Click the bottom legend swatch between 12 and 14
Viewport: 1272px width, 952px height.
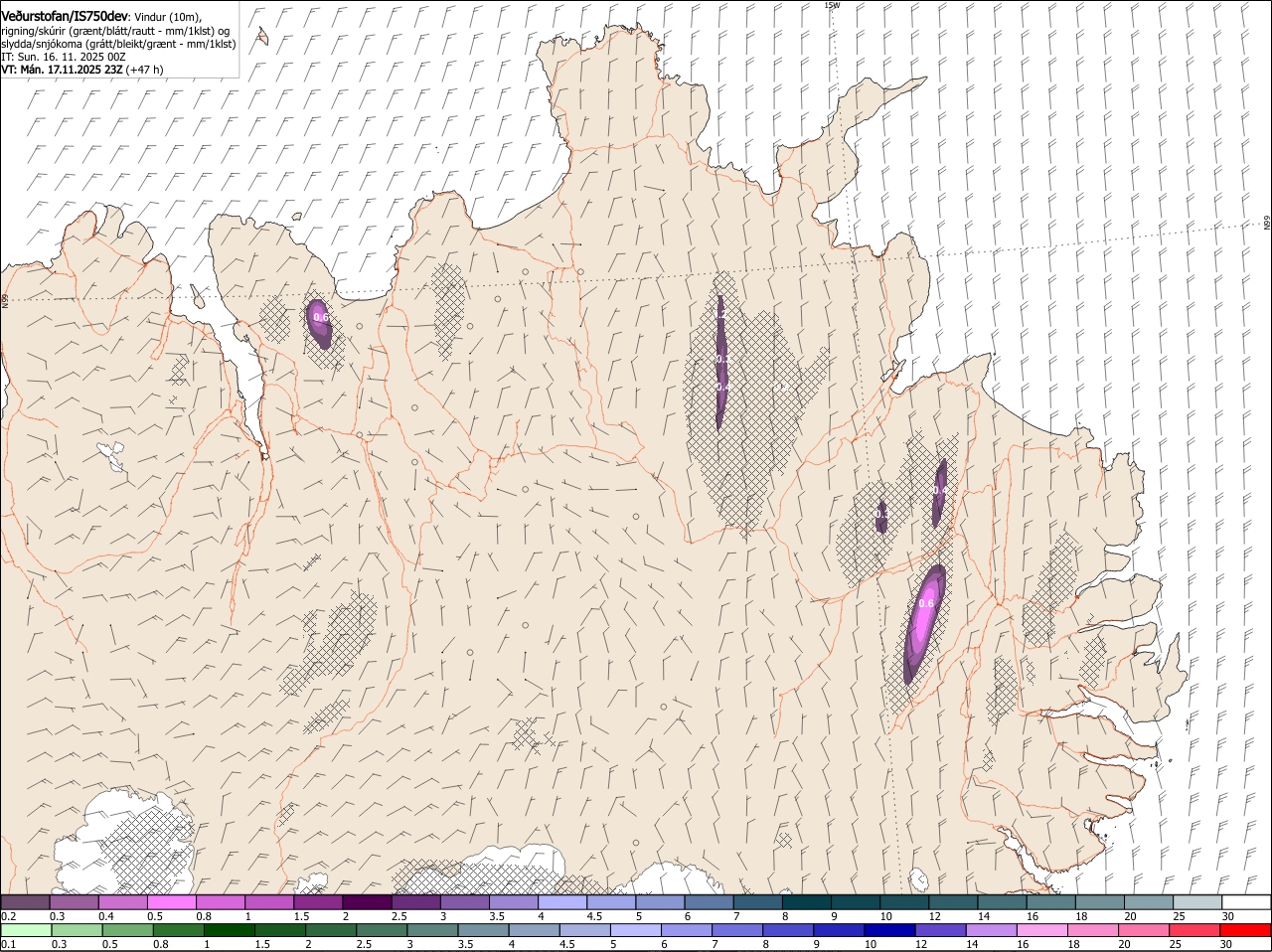tap(941, 930)
